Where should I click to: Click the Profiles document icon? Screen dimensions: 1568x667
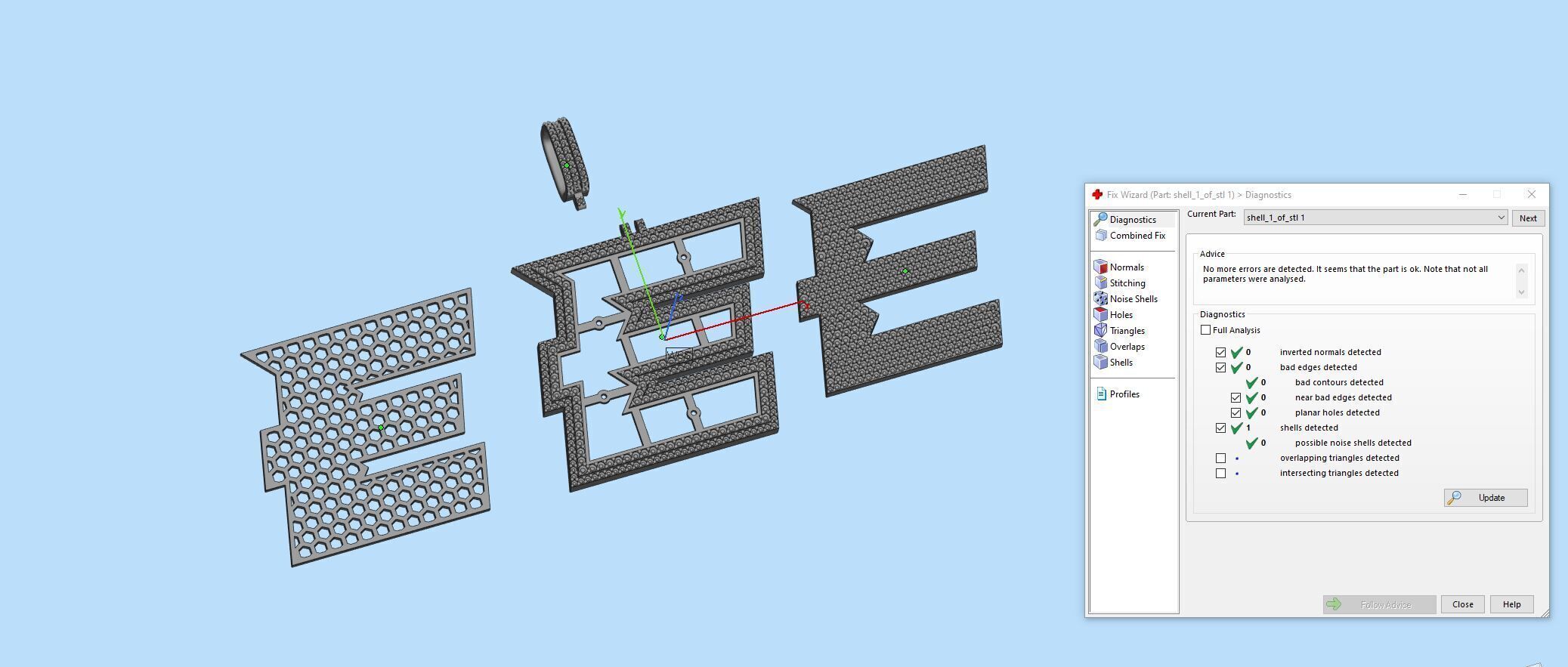(x=1101, y=394)
